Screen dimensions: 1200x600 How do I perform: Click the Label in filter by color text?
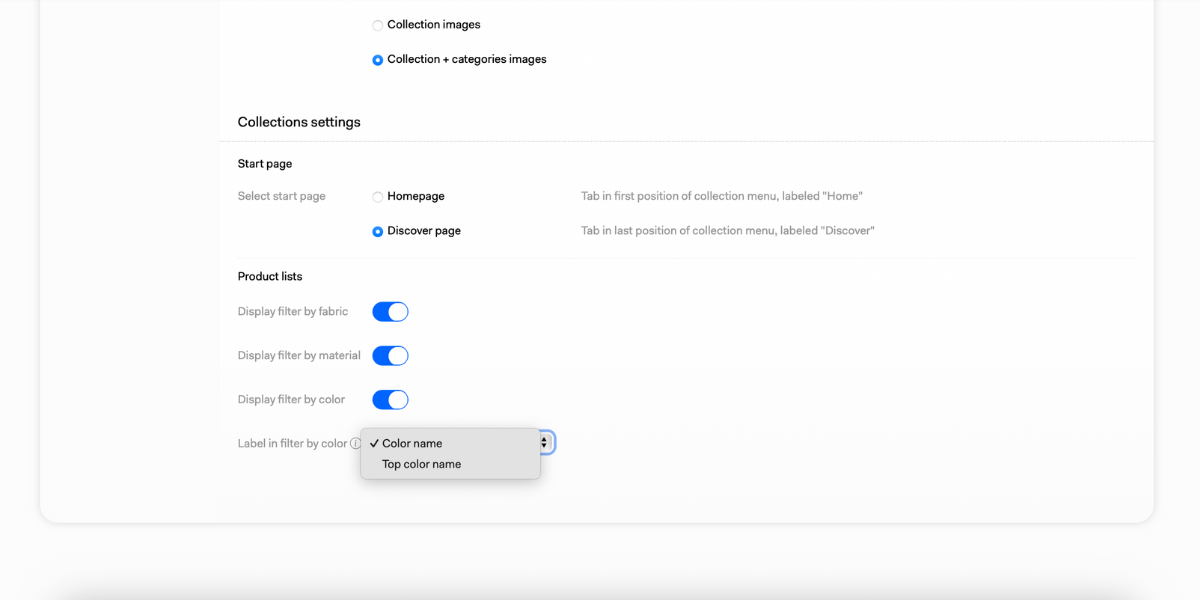(x=292, y=444)
